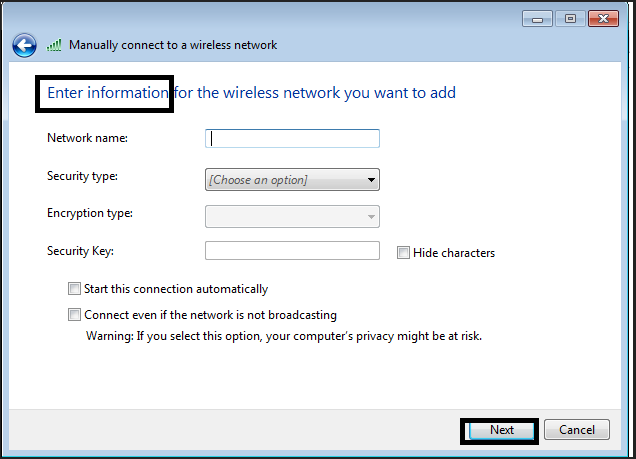The width and height of the screenshot is (636, 459).
Task: Close the dialog with the red X
Action: coord(603,19)
